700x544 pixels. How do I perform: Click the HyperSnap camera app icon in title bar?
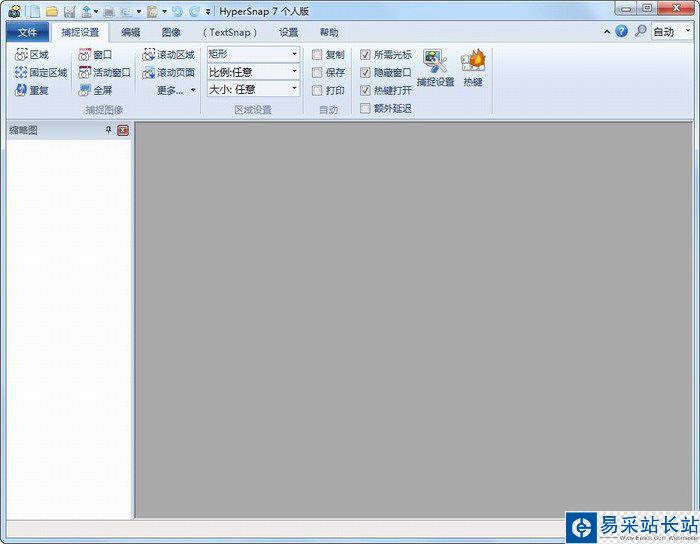tap(14, 11)
